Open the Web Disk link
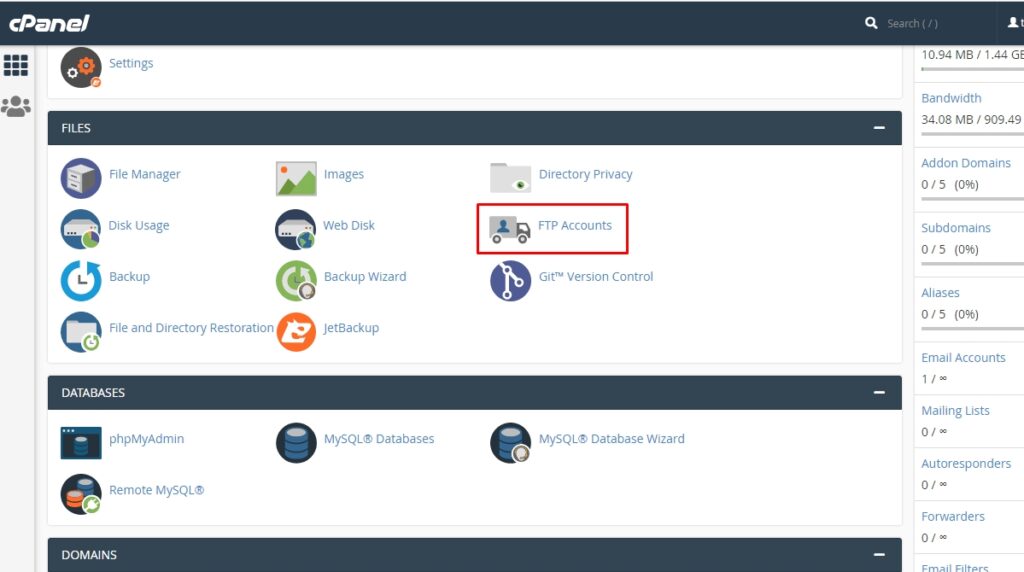Viewport: 1024px width, 572px height. coord(349,225)
